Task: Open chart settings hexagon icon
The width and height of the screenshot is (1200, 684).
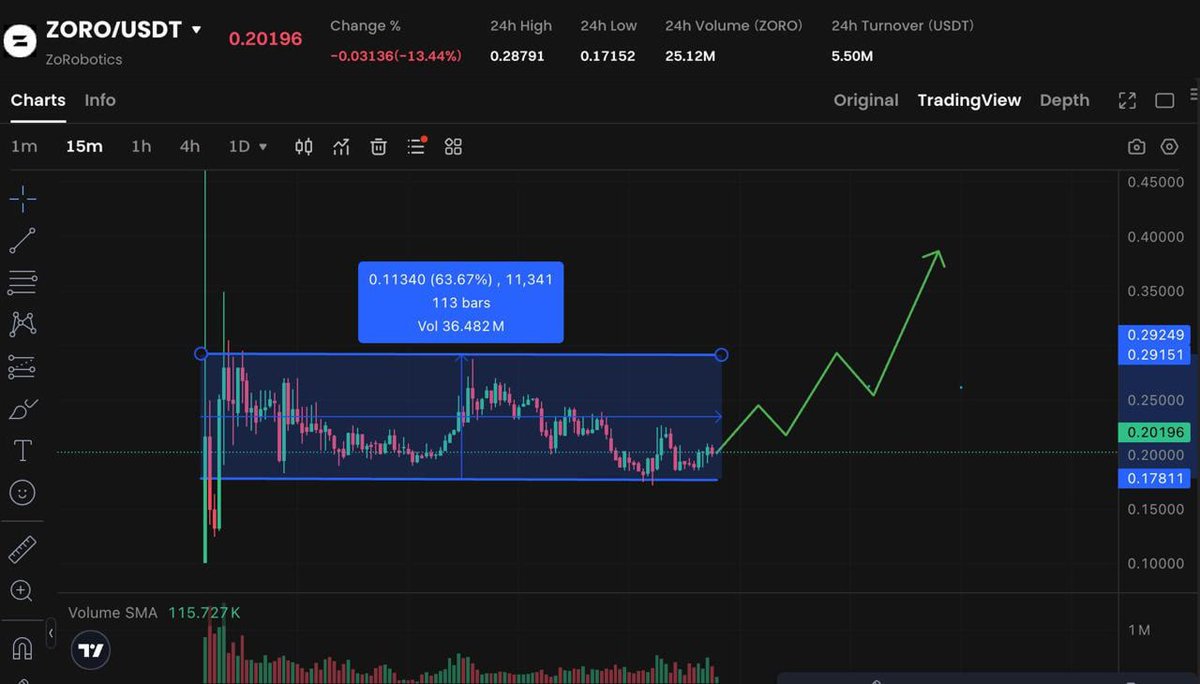Action: (1169, 147)
